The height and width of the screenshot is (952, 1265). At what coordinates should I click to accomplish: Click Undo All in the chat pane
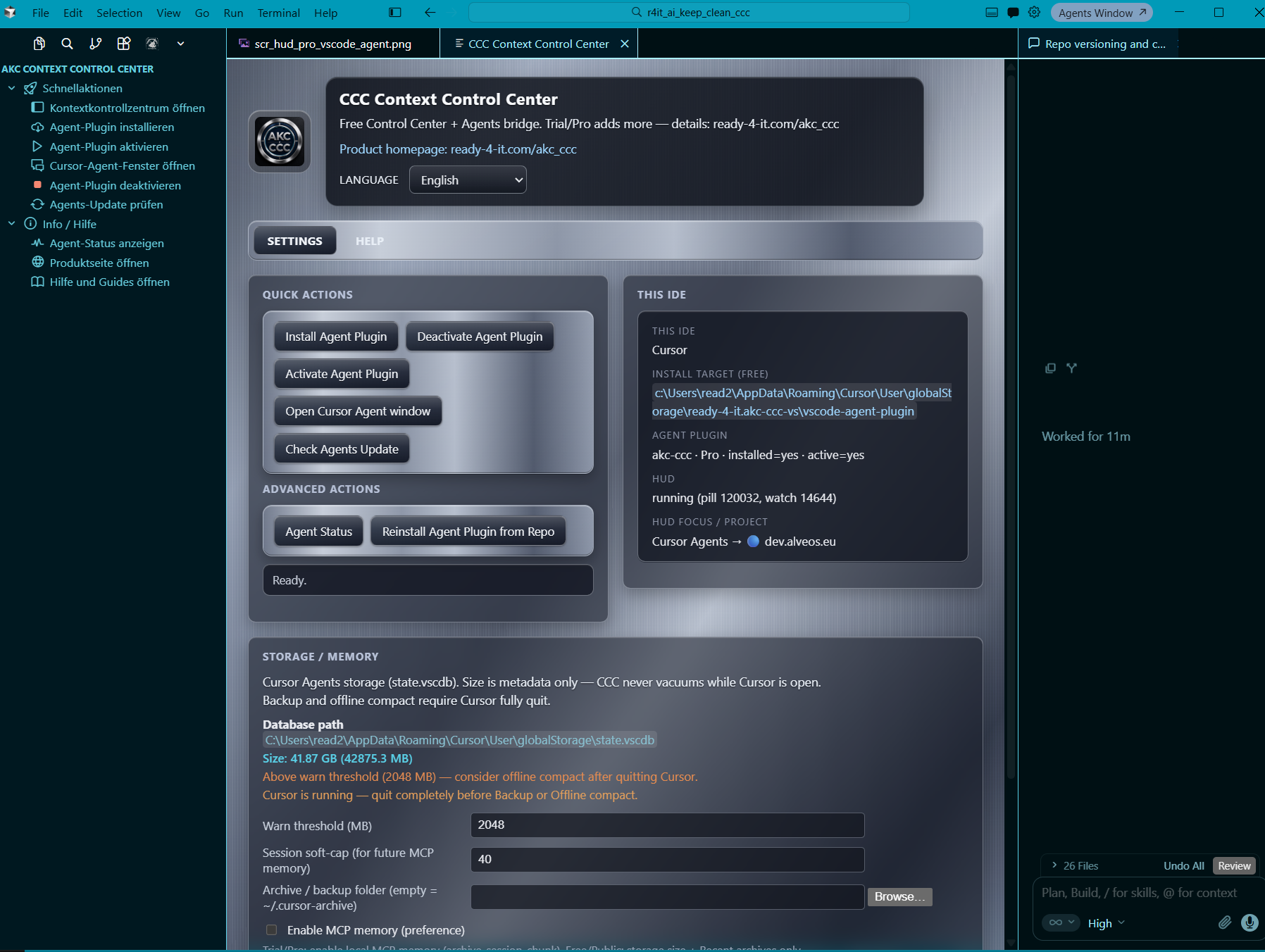coord(1183,865)
